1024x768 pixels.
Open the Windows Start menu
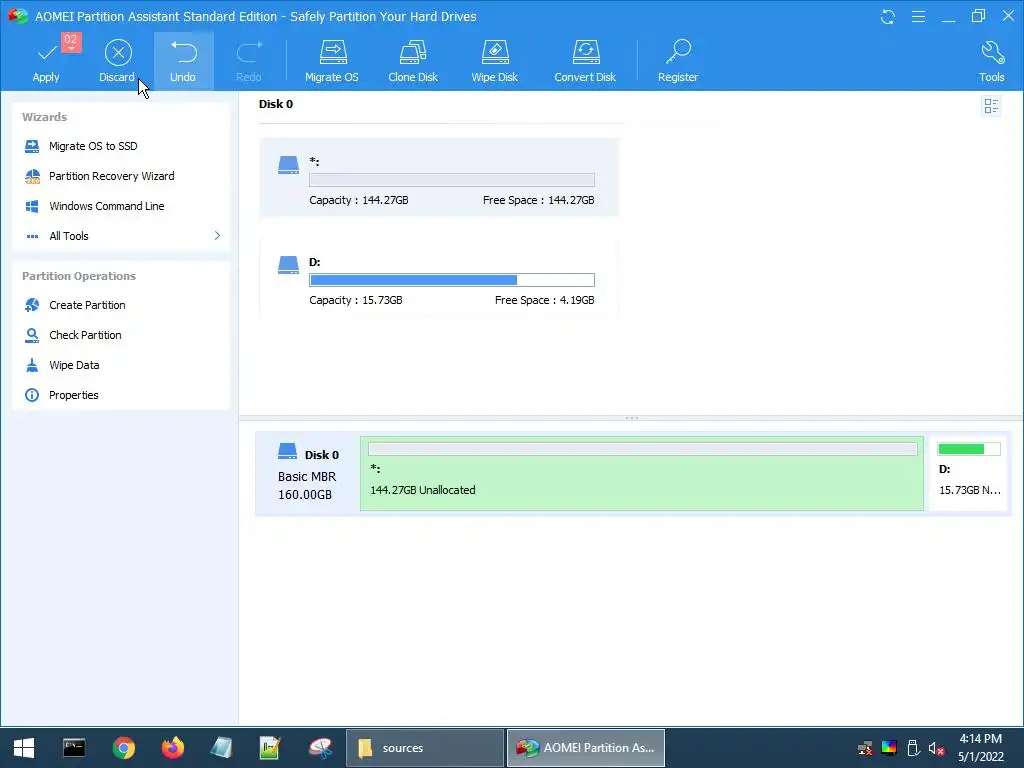(x=24, y=748)
